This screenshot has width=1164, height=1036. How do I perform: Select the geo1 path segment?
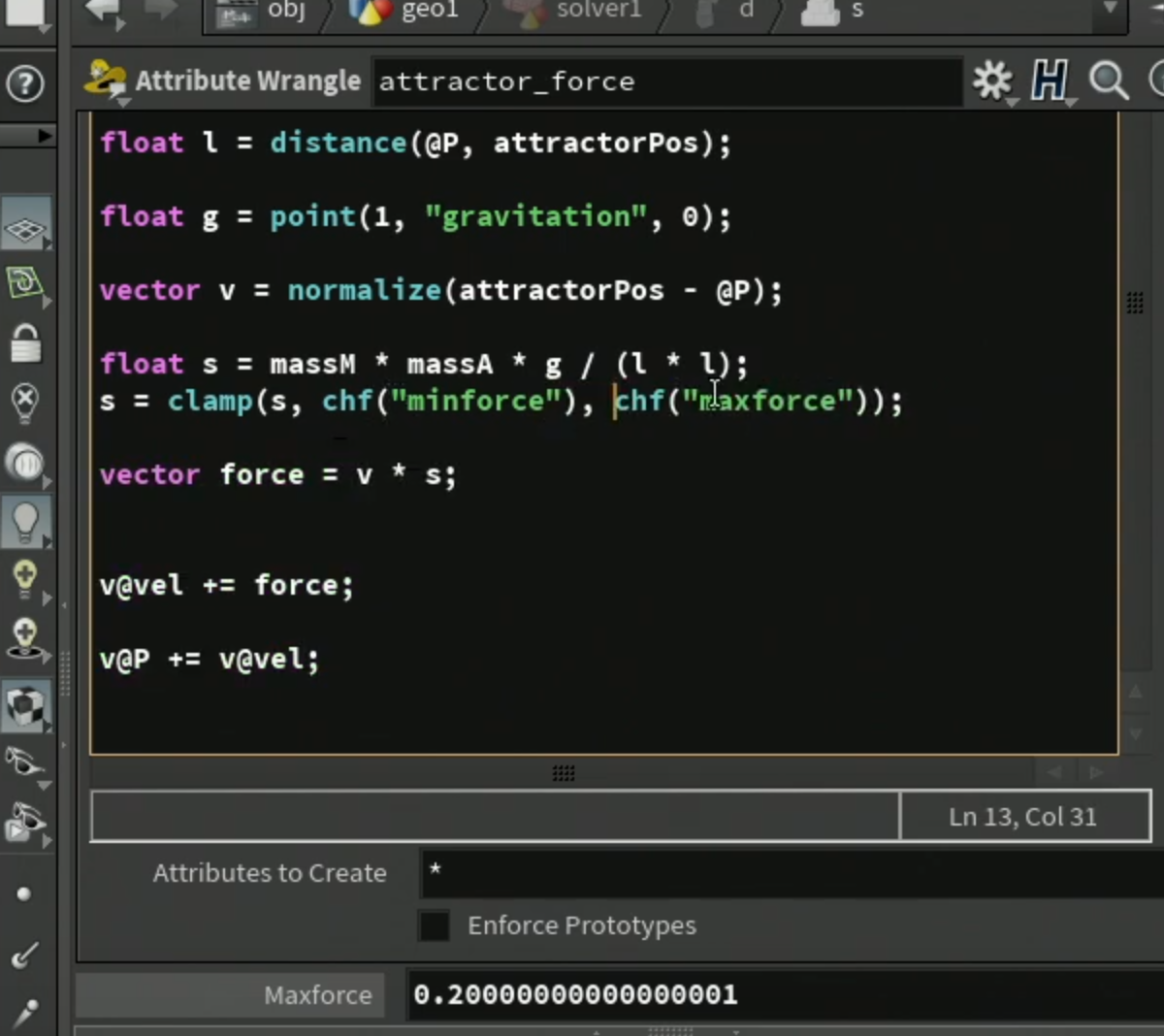tap(405, 12)
